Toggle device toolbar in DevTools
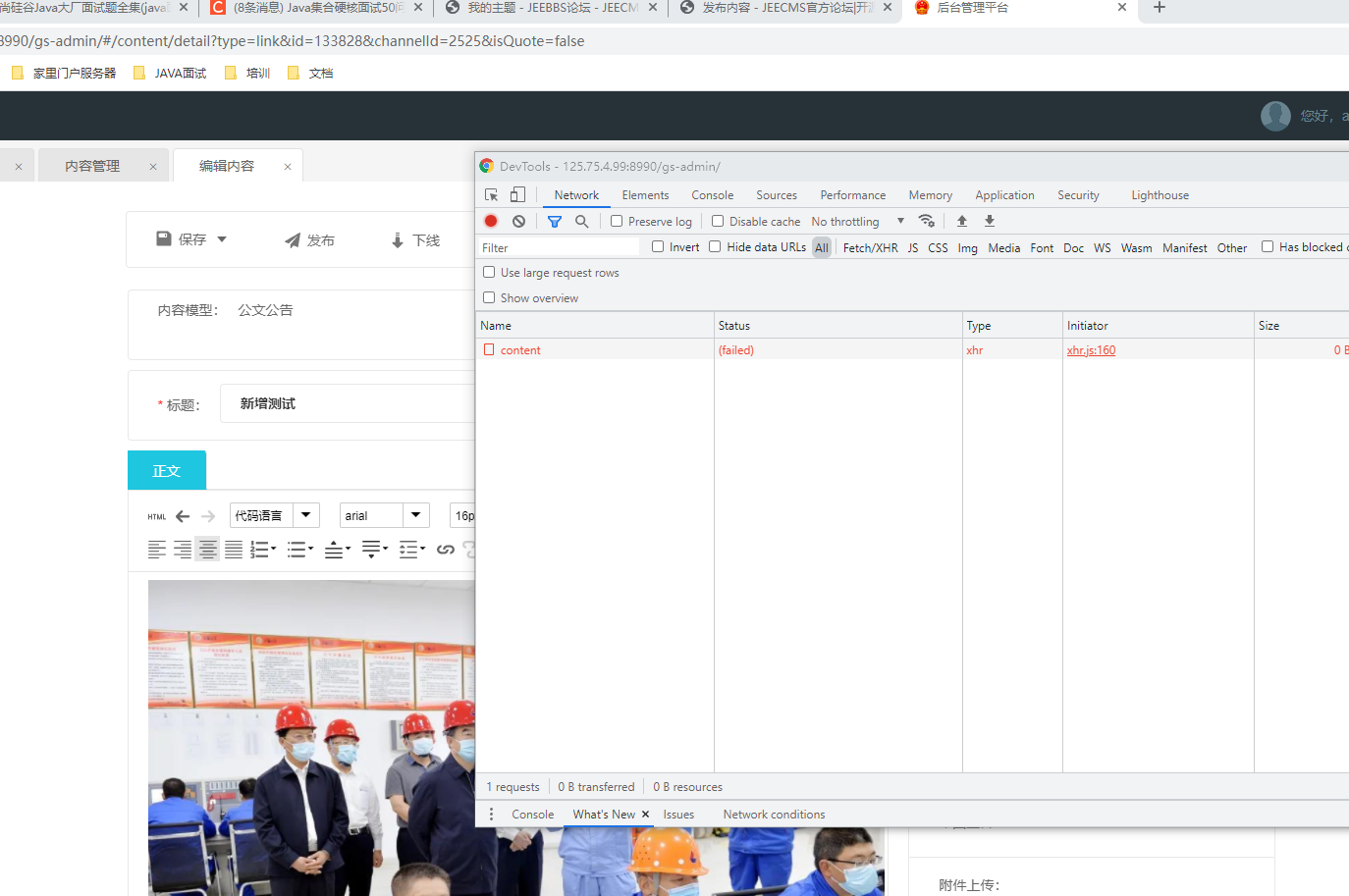Screen dimensions: 1349x896 pyautogui.click(x=517, y=195)
